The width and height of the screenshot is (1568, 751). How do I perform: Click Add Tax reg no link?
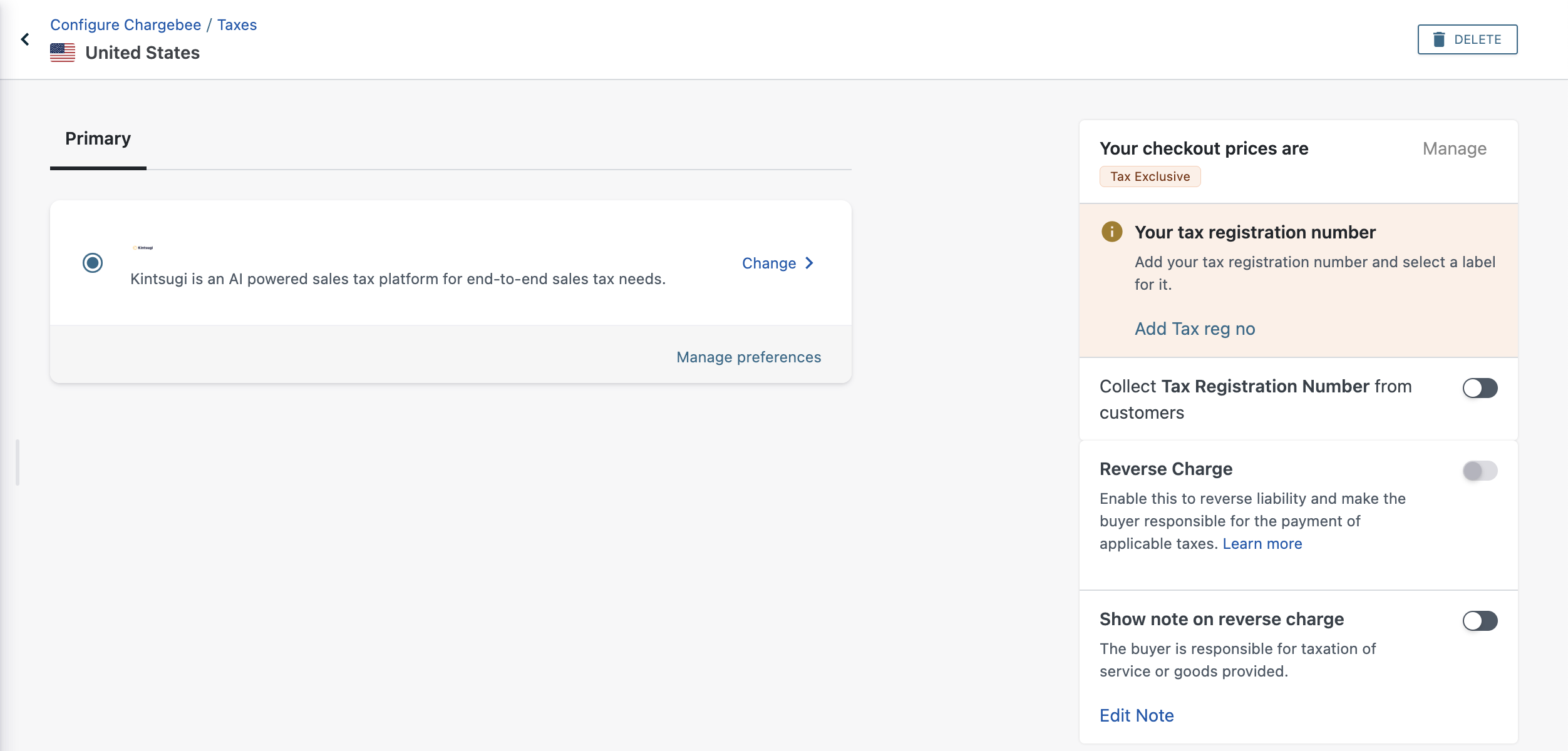(1195, 329)
